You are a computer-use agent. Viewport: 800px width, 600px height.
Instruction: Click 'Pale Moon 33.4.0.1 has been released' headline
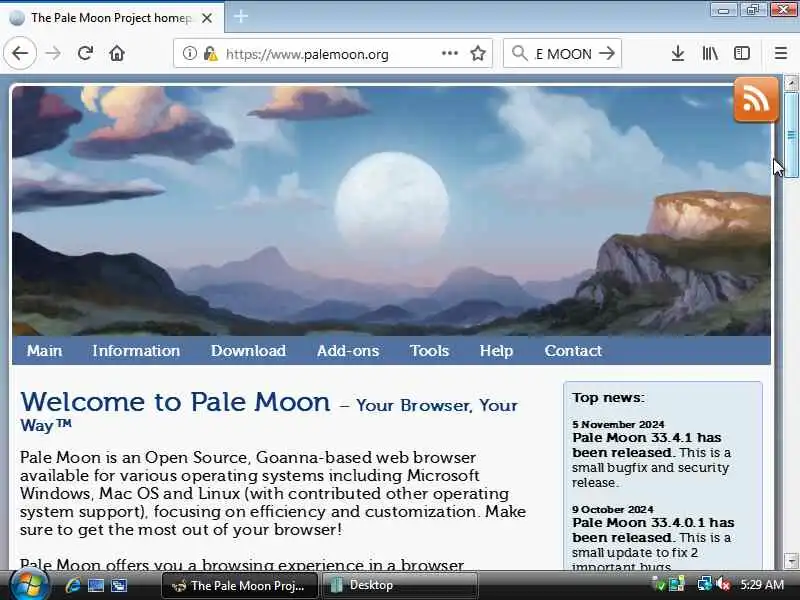pyautogui.click(x=653, y=530)
